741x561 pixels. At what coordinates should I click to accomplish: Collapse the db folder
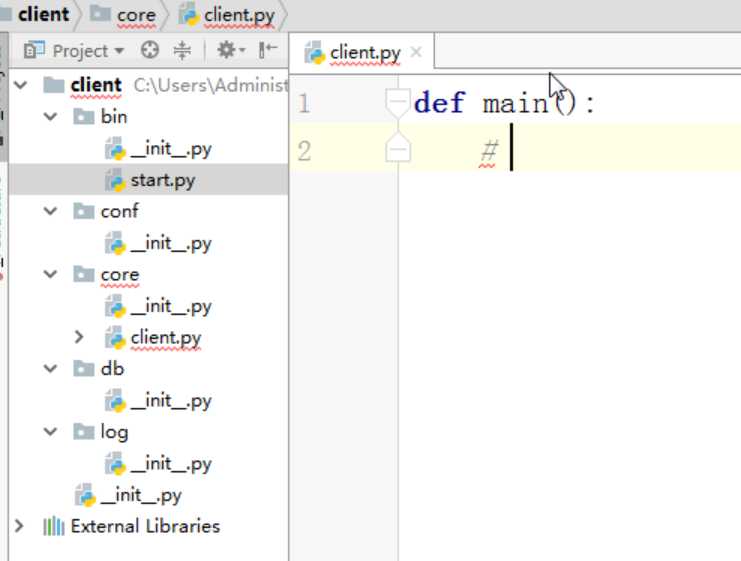click(x=51, y=368)
